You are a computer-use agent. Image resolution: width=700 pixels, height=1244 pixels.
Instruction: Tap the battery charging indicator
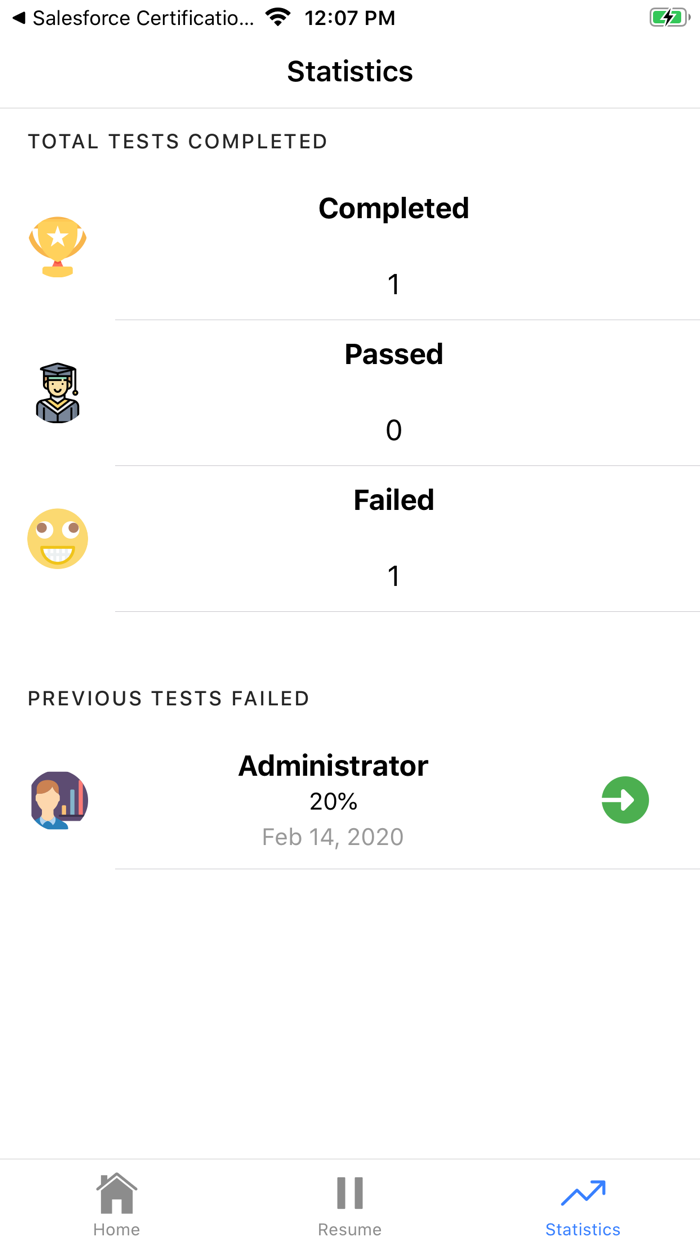668,18
